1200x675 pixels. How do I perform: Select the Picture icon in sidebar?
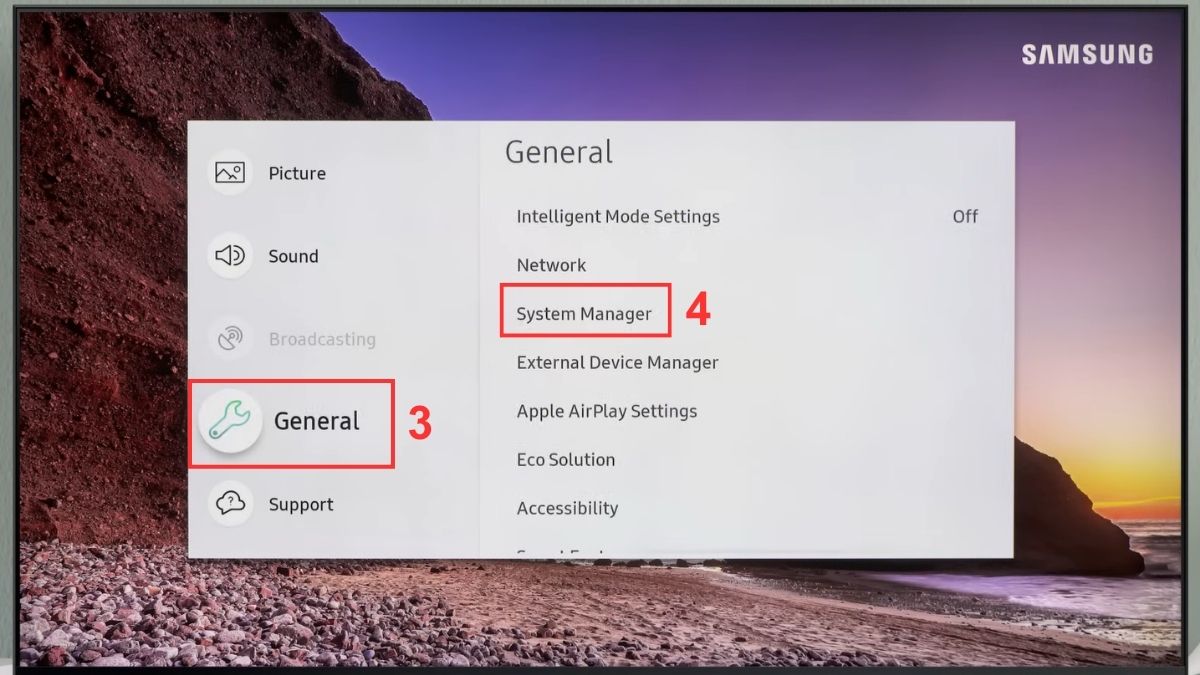pyautogui.click(x=230, y=173)
